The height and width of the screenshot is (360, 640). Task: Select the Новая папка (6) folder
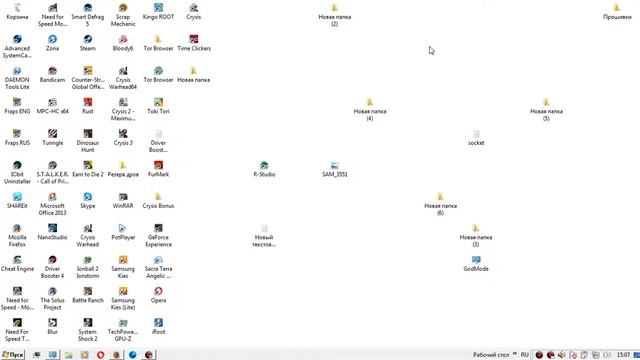click(x=440, y=204)
